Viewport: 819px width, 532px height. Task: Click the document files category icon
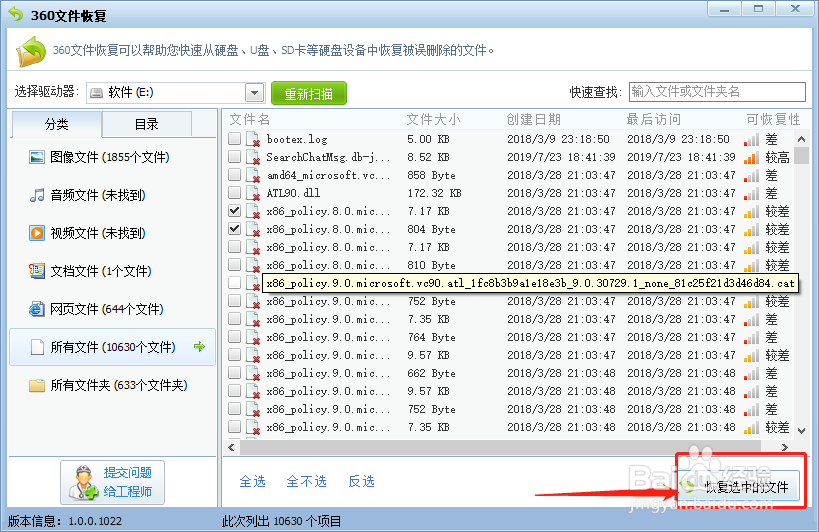click(x=37, y=271)
